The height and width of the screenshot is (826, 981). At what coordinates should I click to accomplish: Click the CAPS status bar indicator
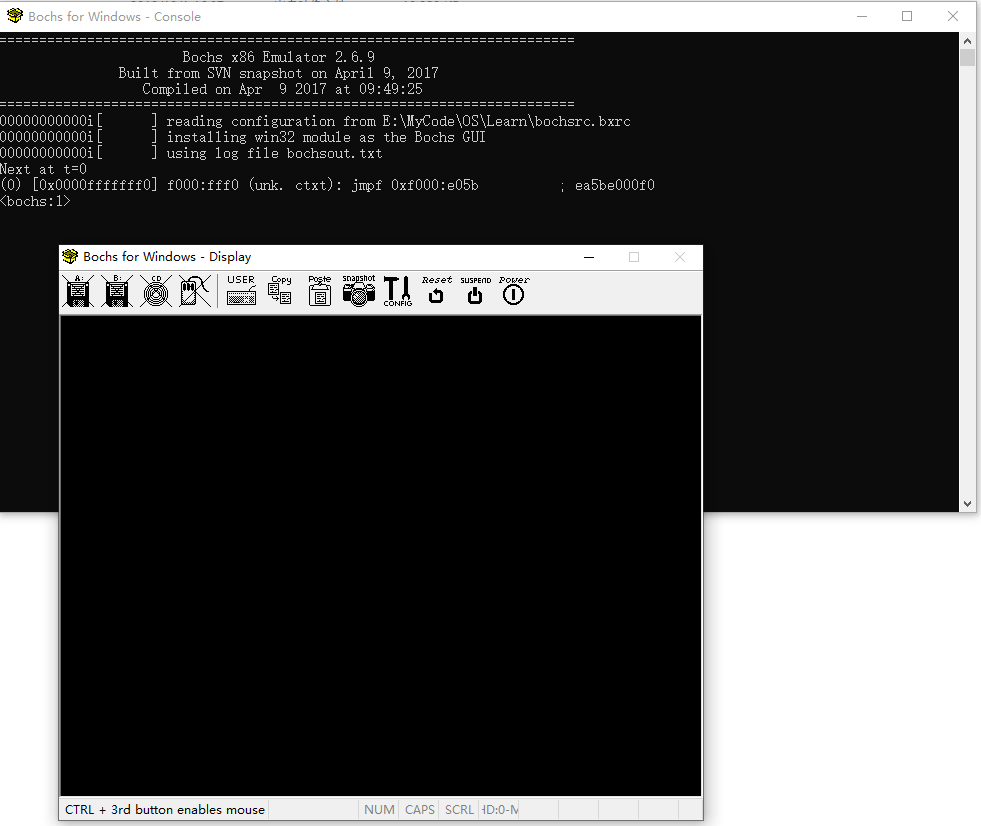(419, 810)
